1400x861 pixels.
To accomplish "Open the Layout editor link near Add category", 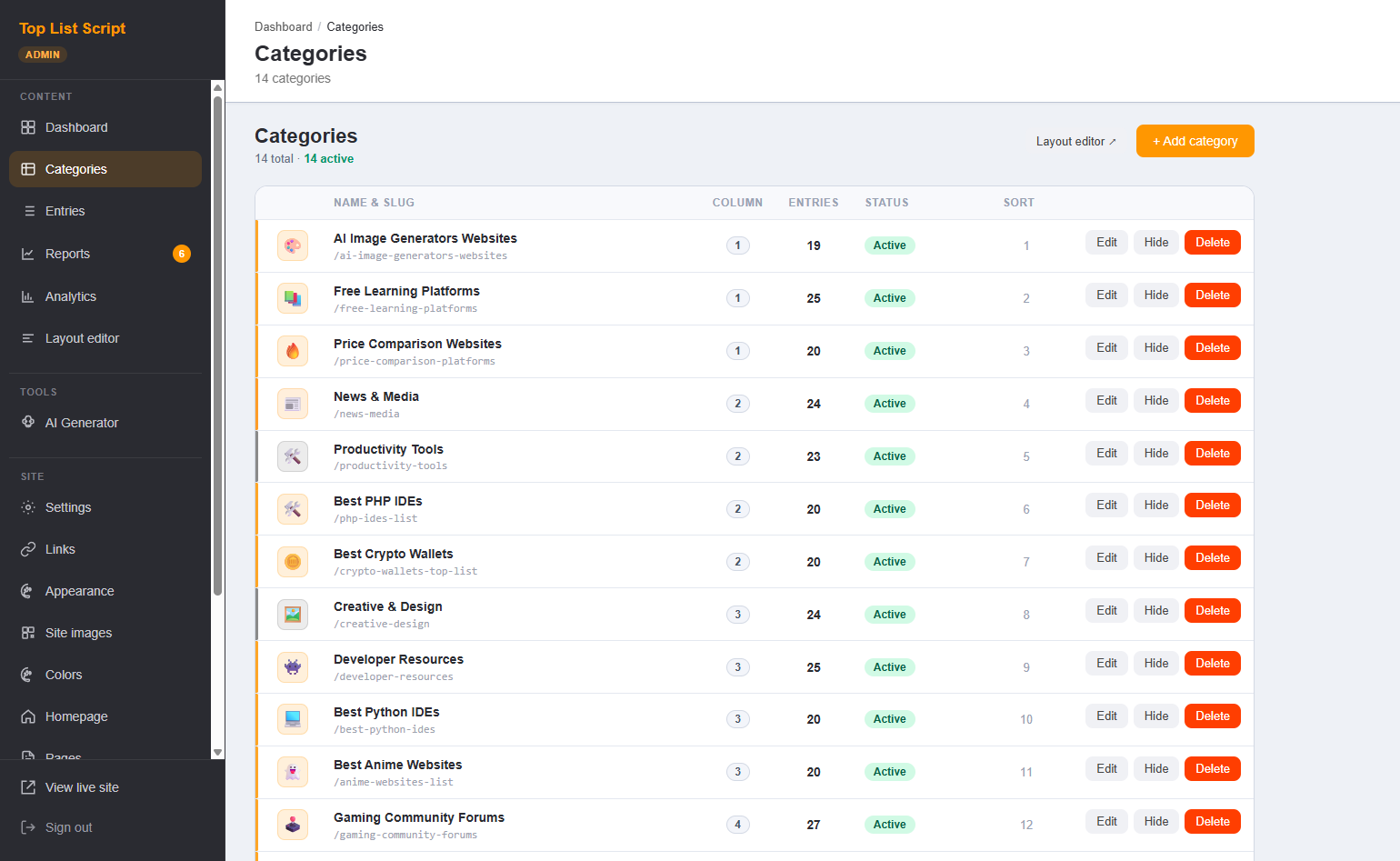I will click(1075, 141).
